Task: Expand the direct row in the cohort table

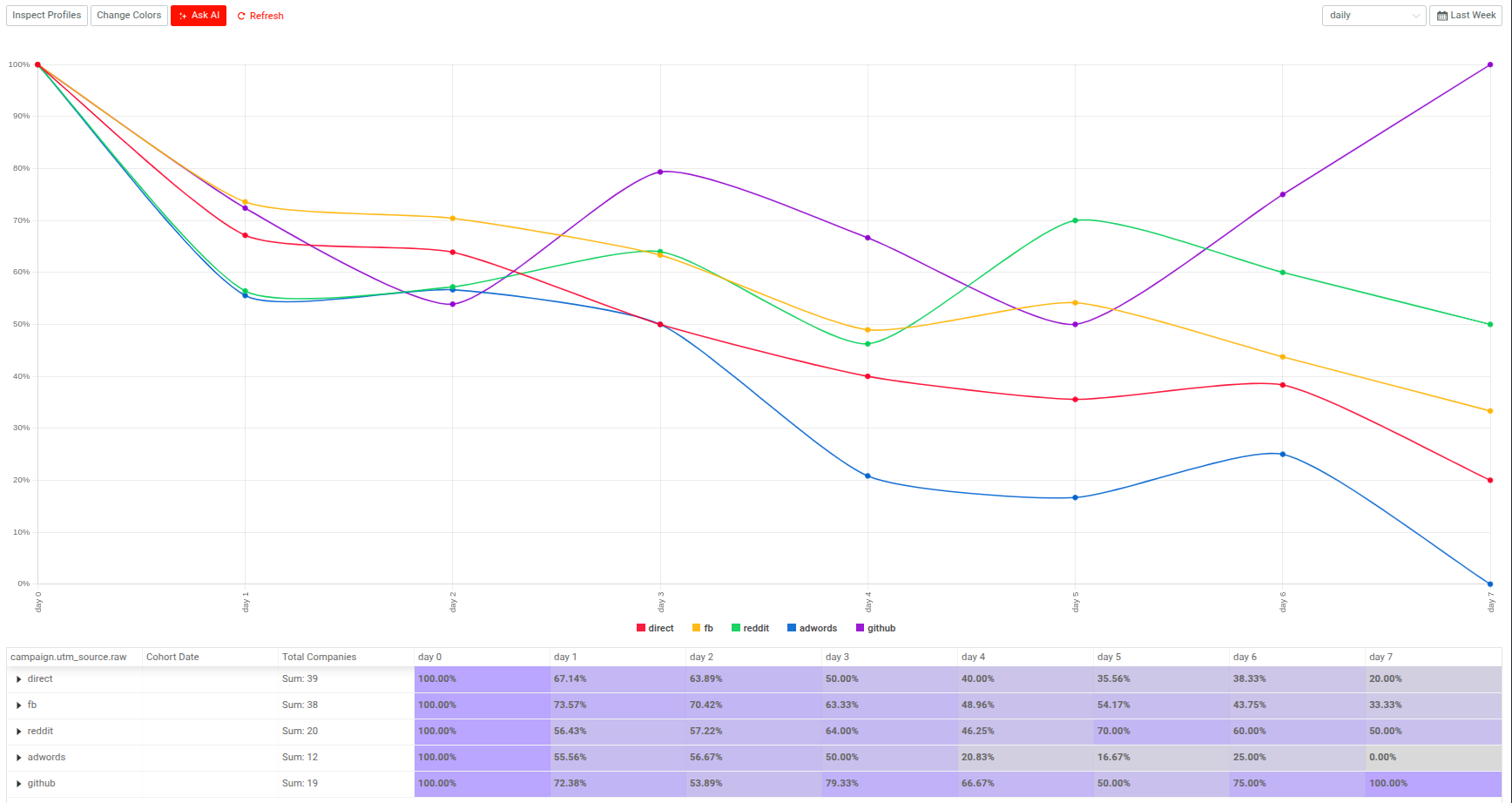Action: 18,678
